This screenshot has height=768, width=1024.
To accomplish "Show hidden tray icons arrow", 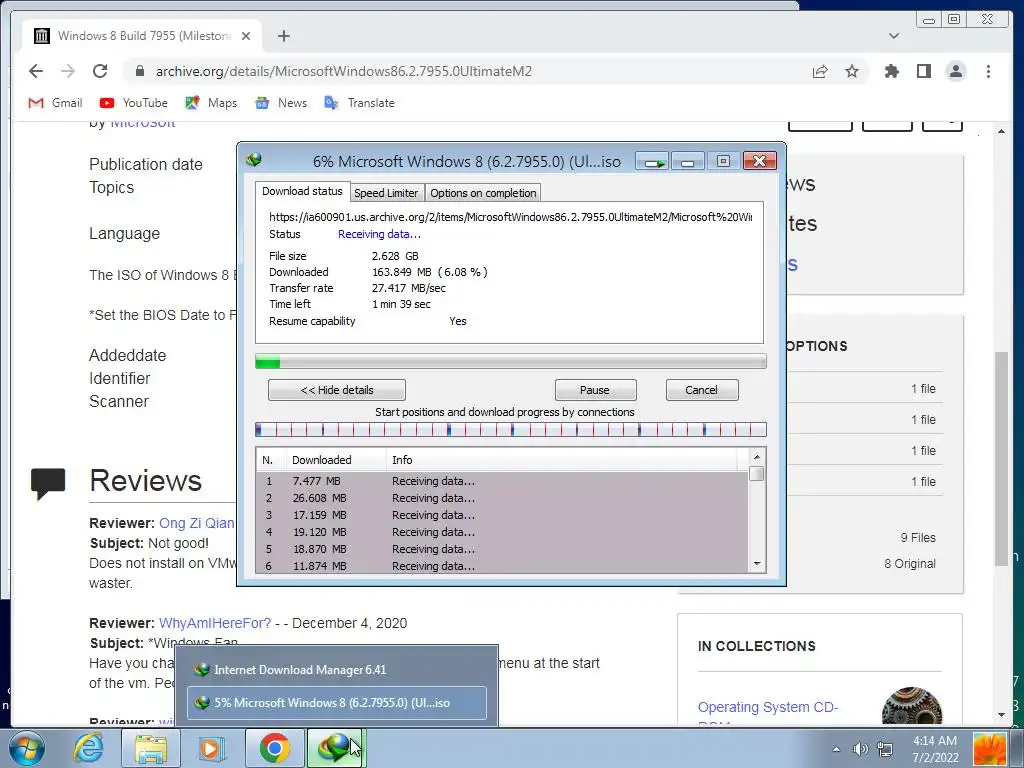I will pyautogui.click(x=836, y=748).
